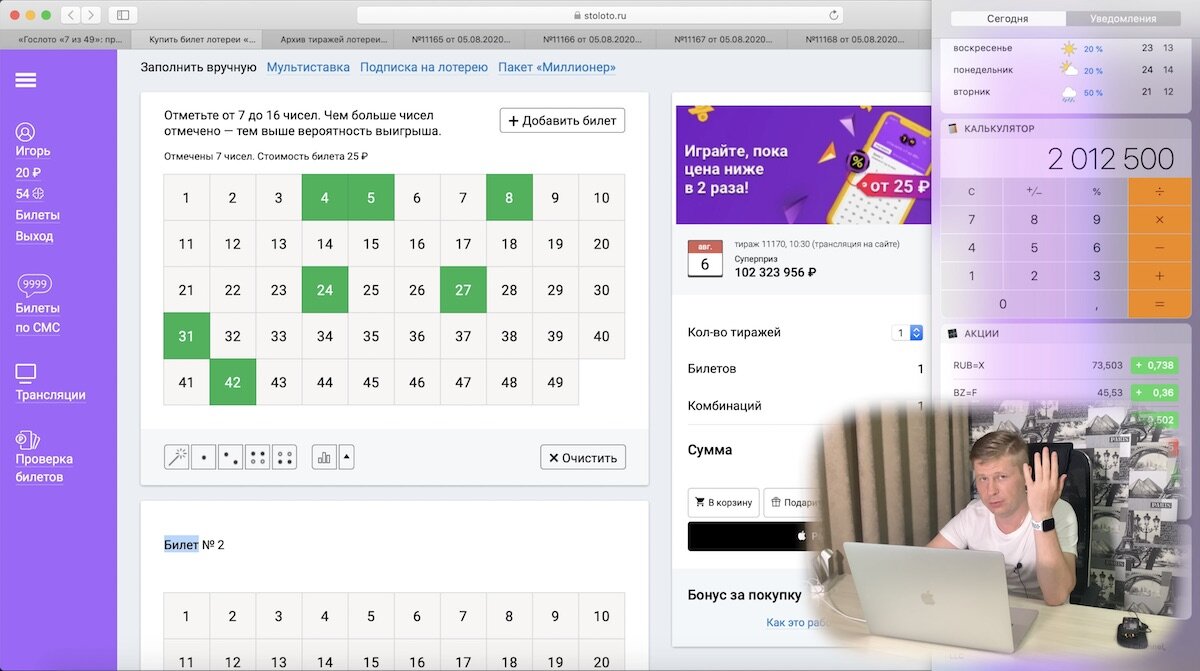1200x671 pixels.
Task: Deselect number 4 in first ticket
Action: tap(325, 198)
